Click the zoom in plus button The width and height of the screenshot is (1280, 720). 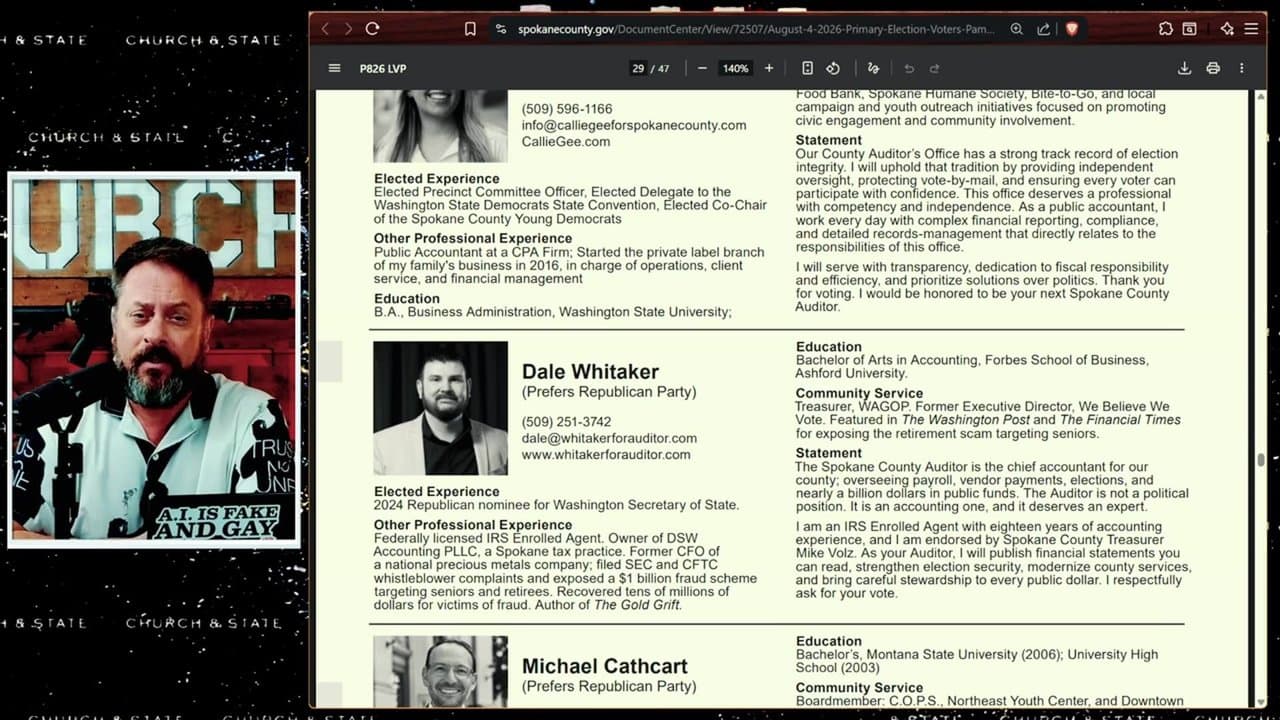tap(769, 68)
